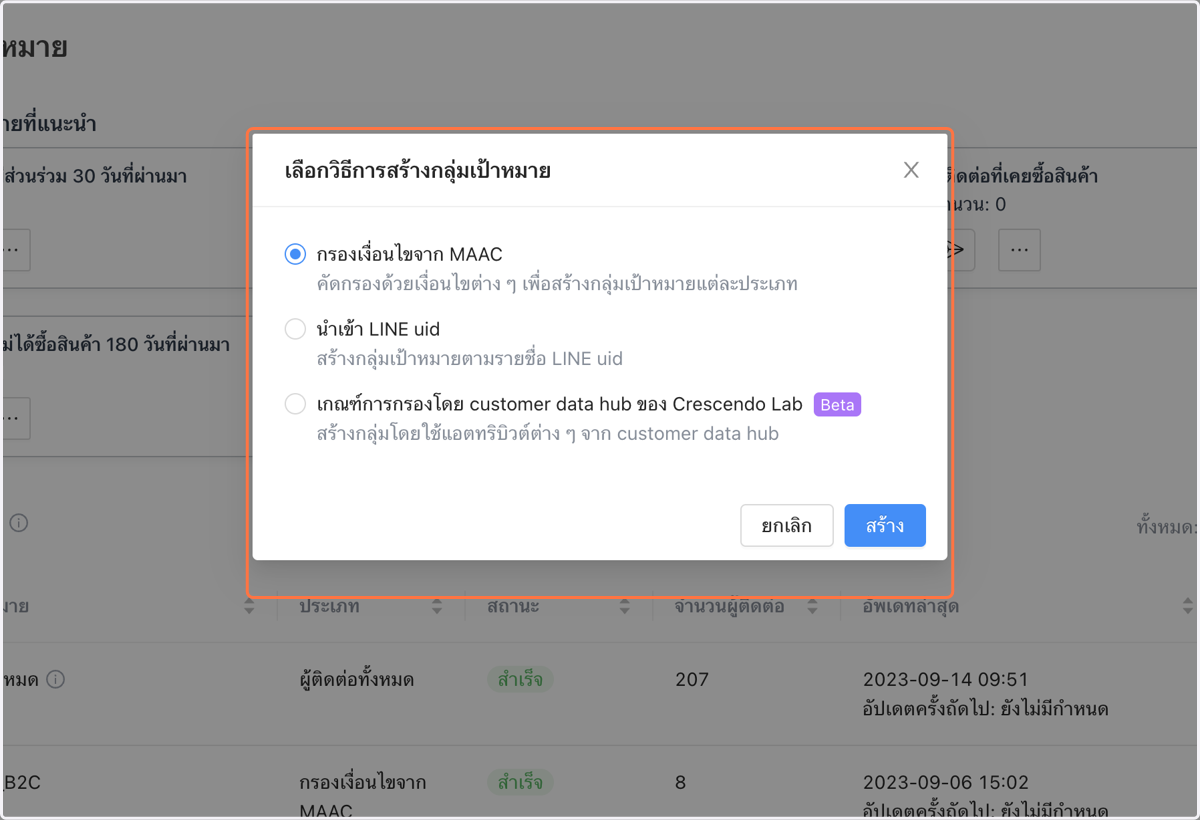Sort by the ประเภท column arrows
Image resolution: width=1200 pixels, height=820 pixels.
(x=437, y=606)
